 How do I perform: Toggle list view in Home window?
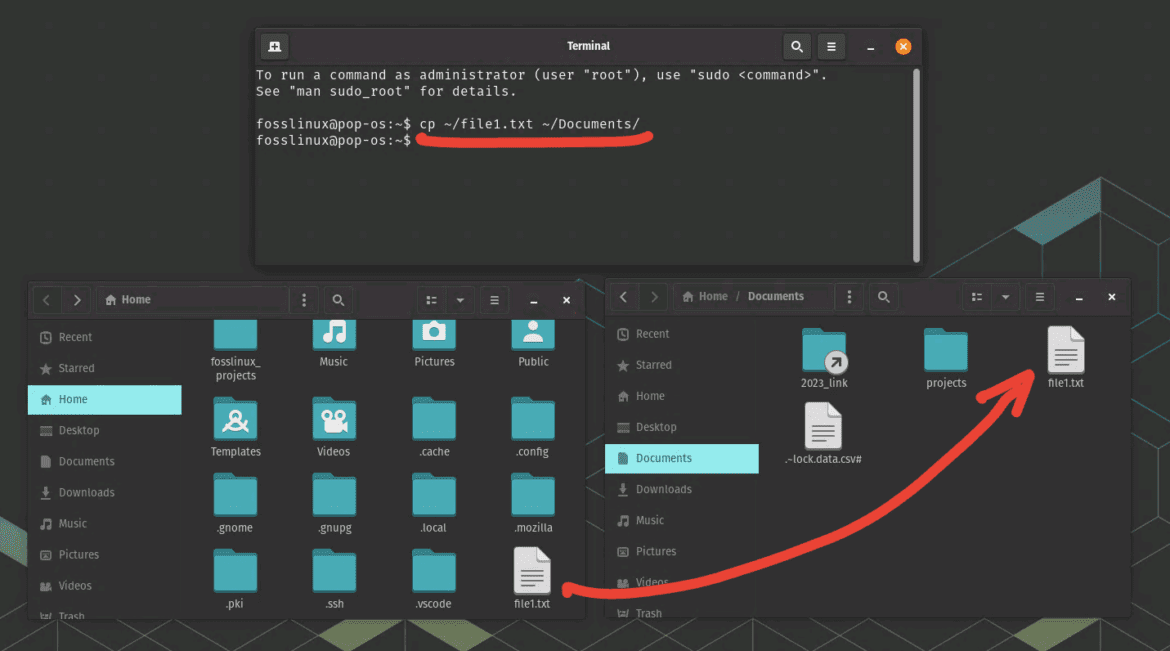point(431,300)
